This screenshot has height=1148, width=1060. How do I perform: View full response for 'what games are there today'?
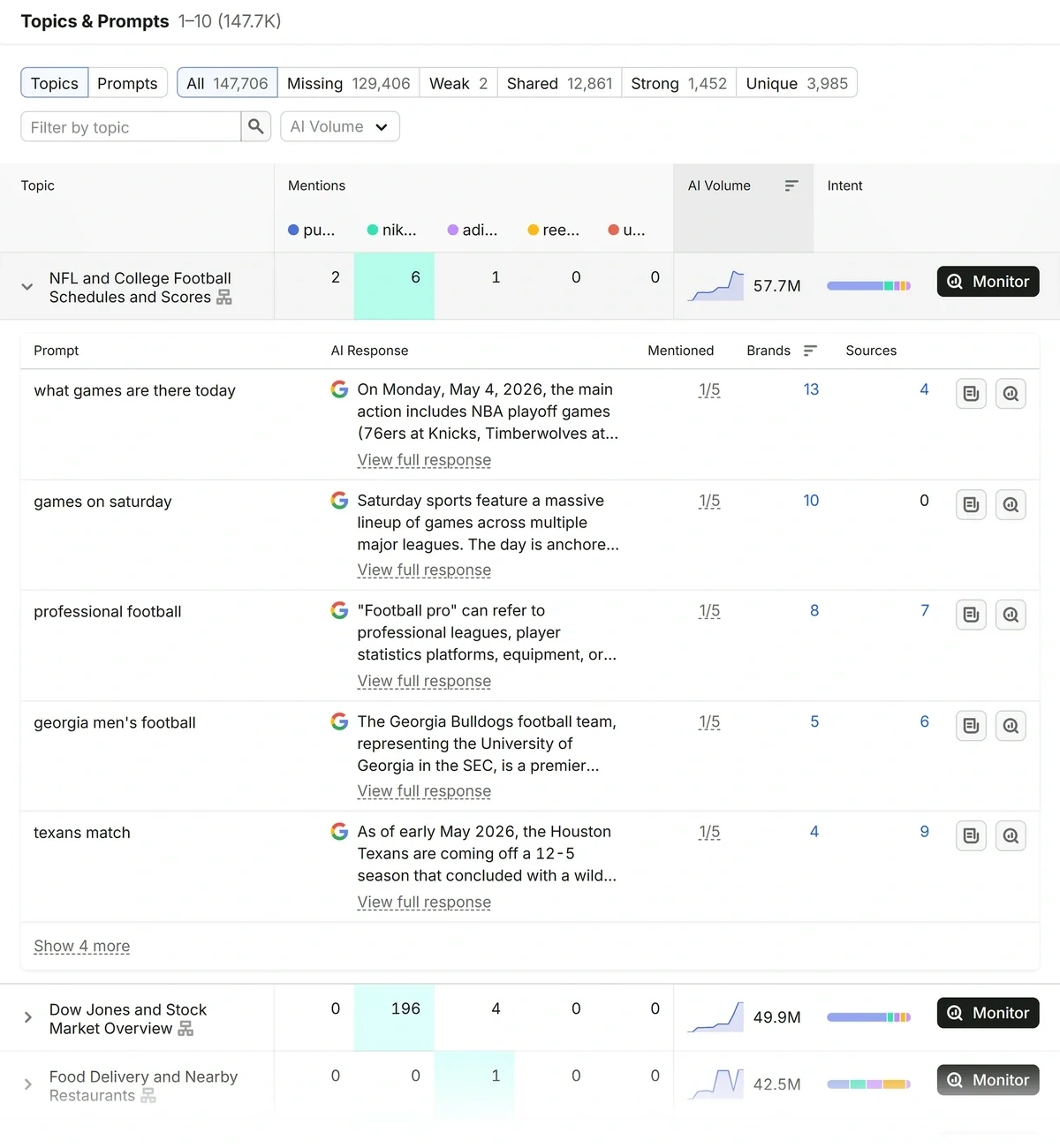coord(424,460)
